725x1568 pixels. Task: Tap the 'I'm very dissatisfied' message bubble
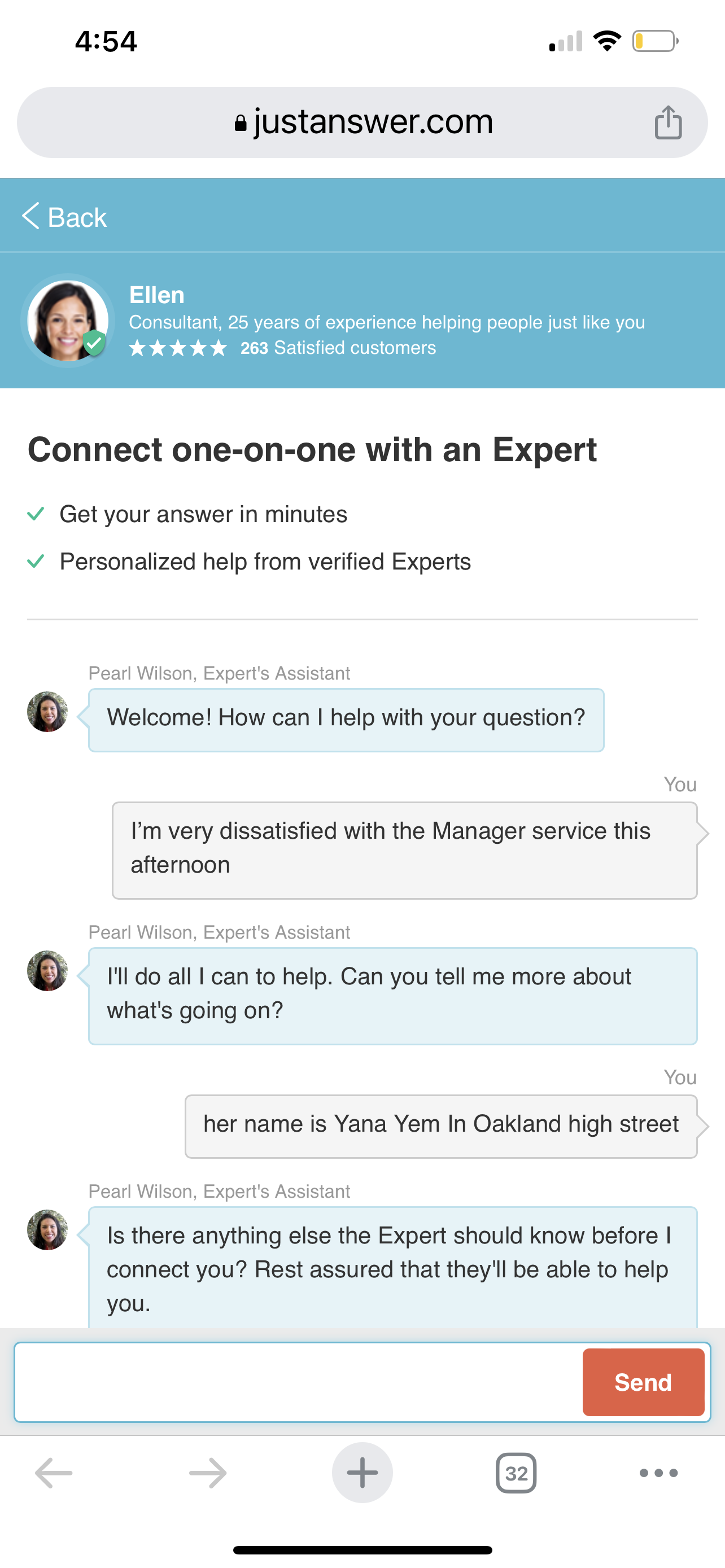(404, 849)
